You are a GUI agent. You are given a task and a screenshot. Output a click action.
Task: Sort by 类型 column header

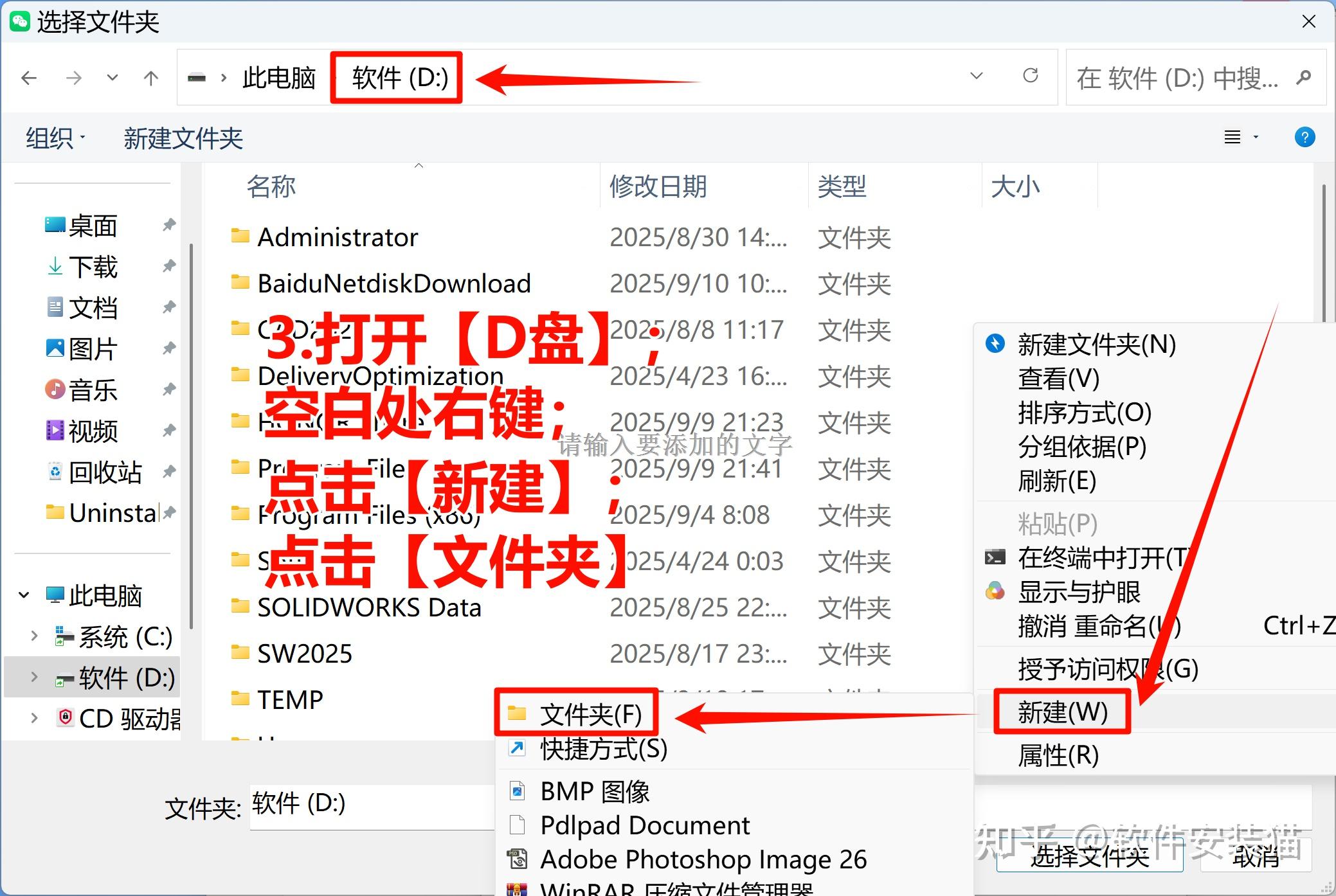[842, 186]
